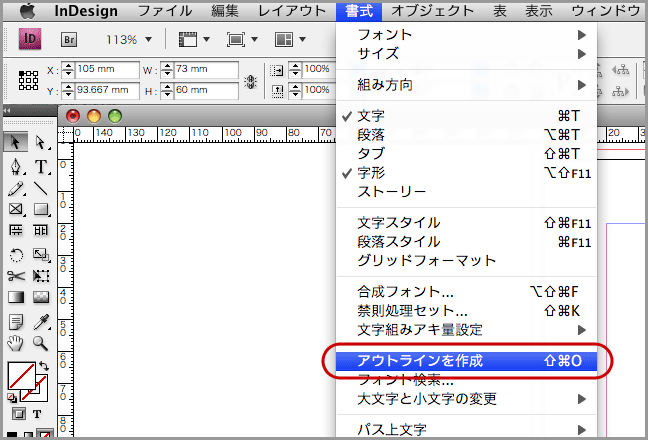Select the Hand tool
648x440 pixels.
pyautogui.click(x=16, y=343)
